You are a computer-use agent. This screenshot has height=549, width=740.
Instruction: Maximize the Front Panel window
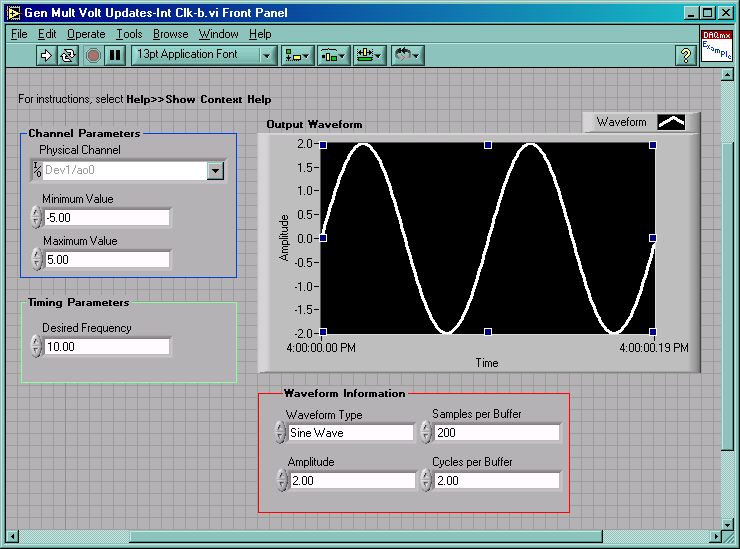(x=708, y=13)
